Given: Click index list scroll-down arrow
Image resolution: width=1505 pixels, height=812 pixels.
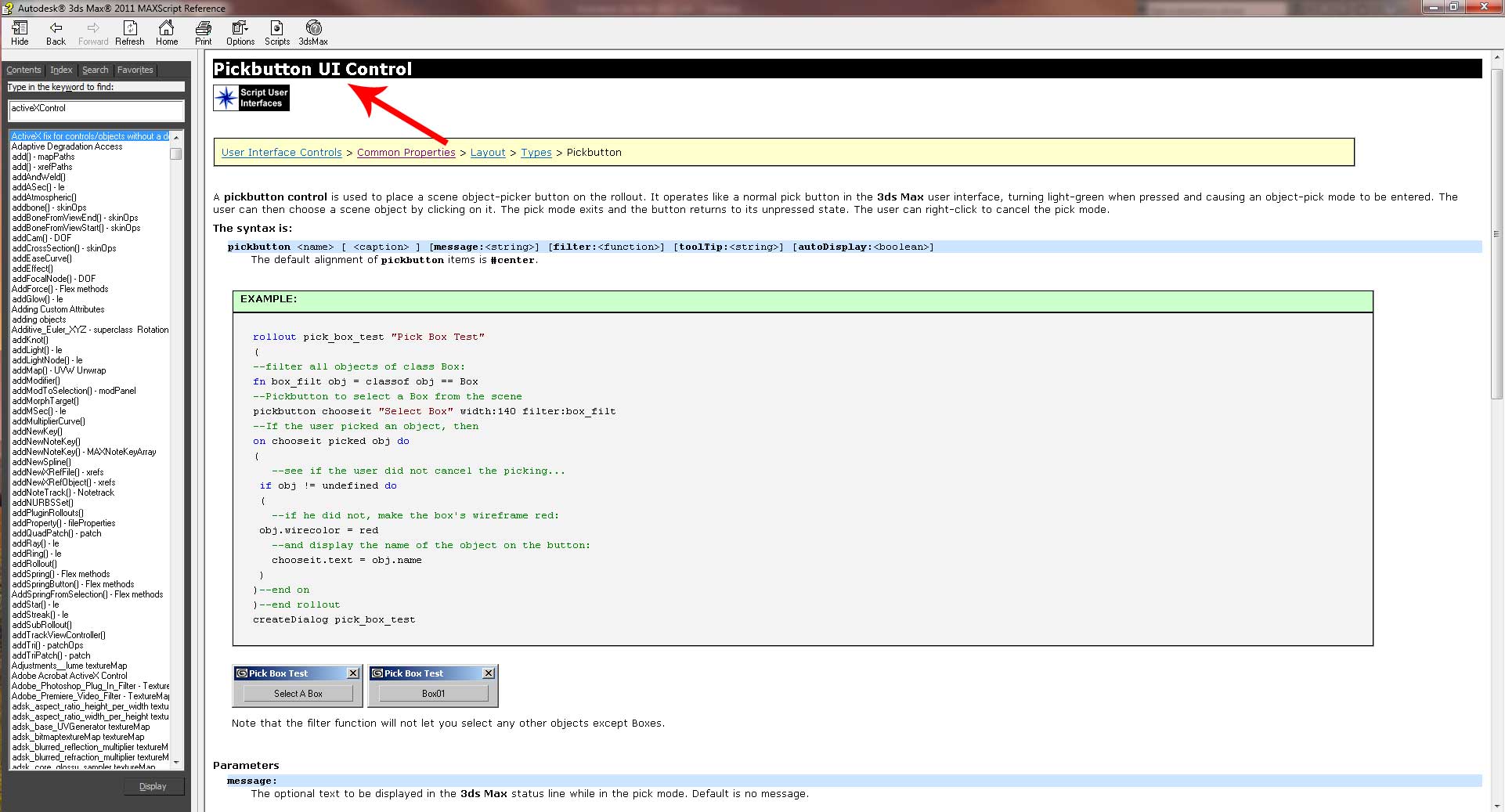Looking at the screenshot, I should point(176,762).
